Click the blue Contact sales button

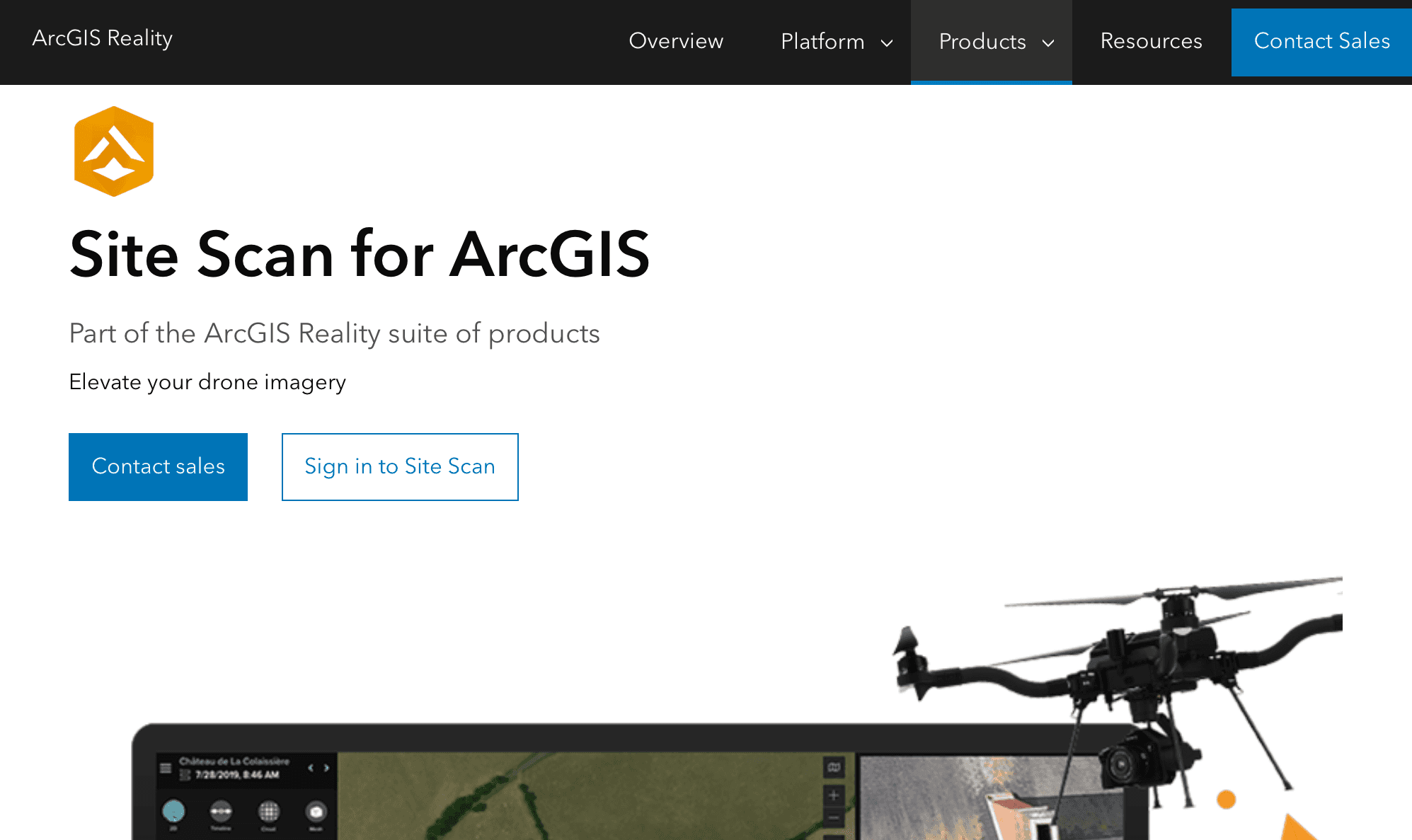(158, 467)
